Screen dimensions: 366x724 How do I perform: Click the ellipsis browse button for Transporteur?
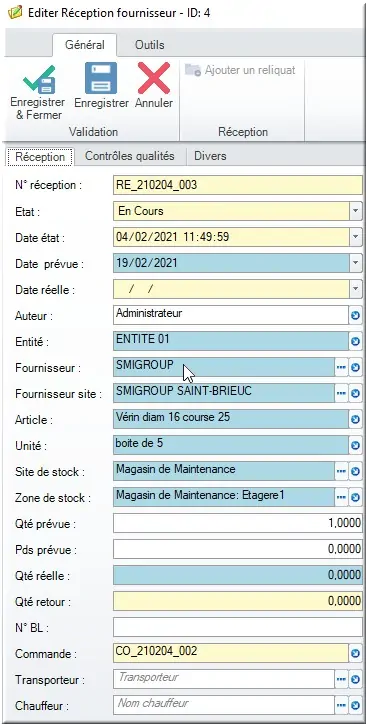341,679
